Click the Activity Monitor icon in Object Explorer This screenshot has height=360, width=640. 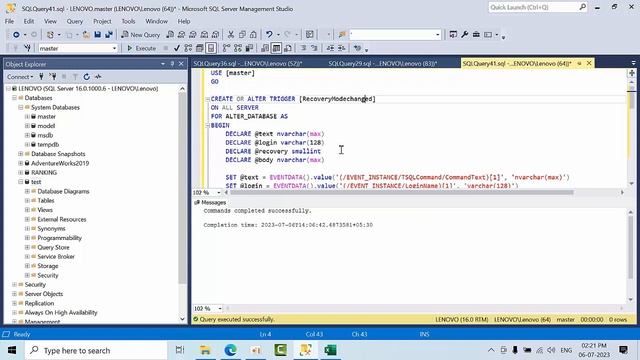coord(98,77)
